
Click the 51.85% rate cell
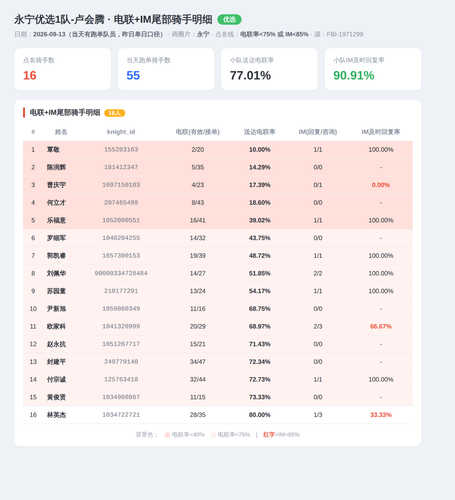260,273
